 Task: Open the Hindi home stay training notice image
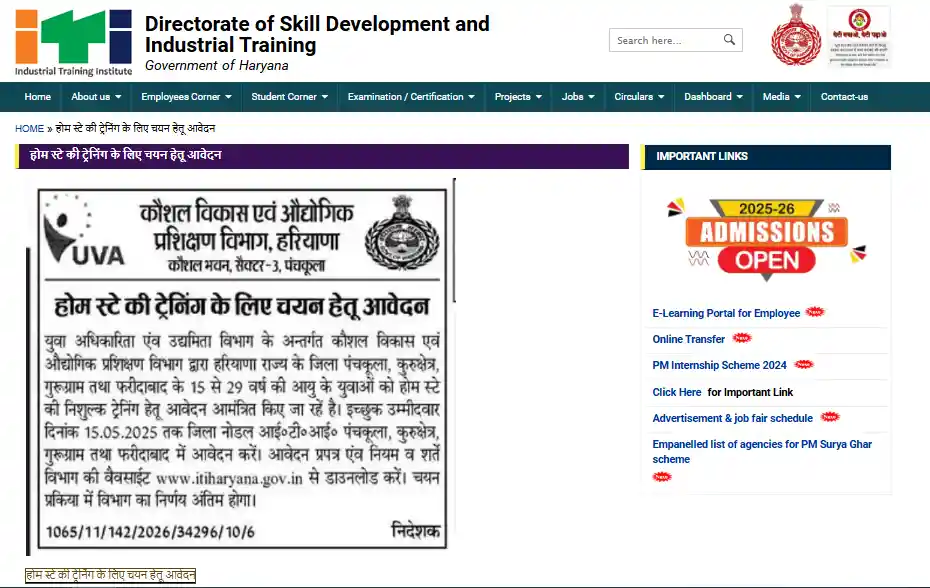pyautogui.click(x=240, y=366)
